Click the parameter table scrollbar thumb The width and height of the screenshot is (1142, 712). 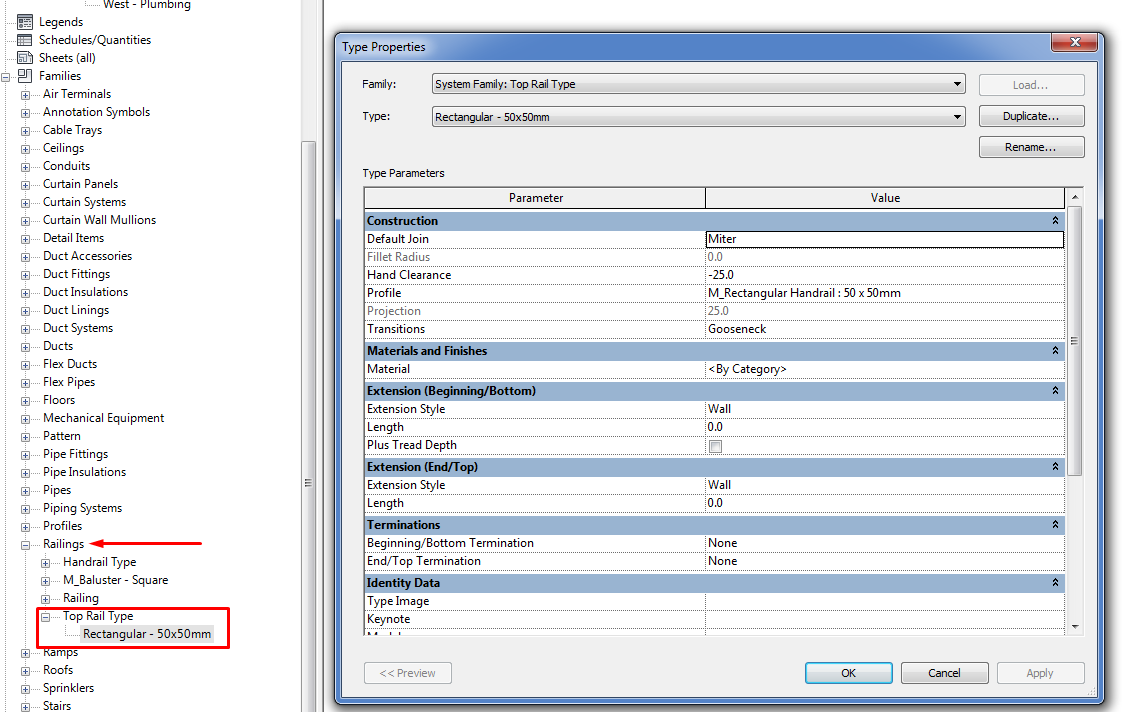click(x=1075, y=341)
